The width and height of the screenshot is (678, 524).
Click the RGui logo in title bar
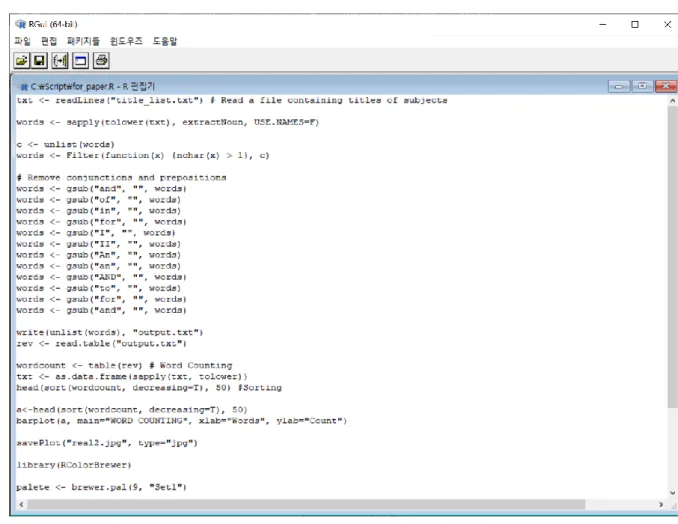[20, 24]
